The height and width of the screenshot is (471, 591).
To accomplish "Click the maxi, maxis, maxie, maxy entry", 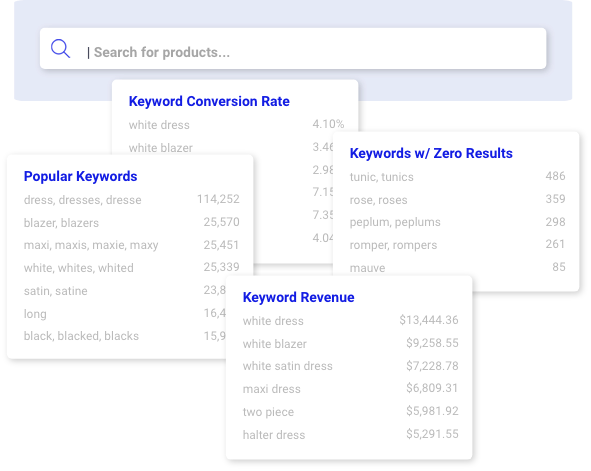I will tap(91, 245).
